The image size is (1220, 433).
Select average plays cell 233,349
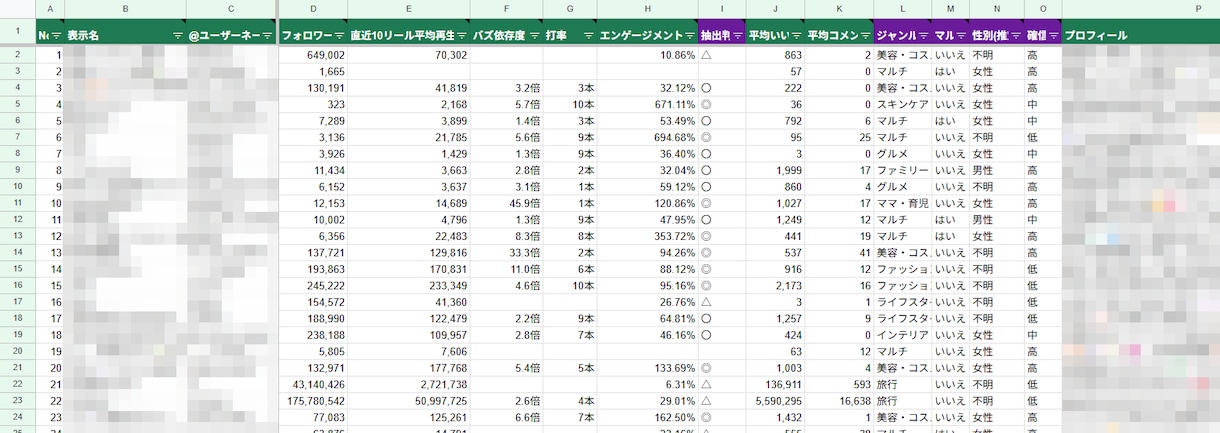point(409,286)
